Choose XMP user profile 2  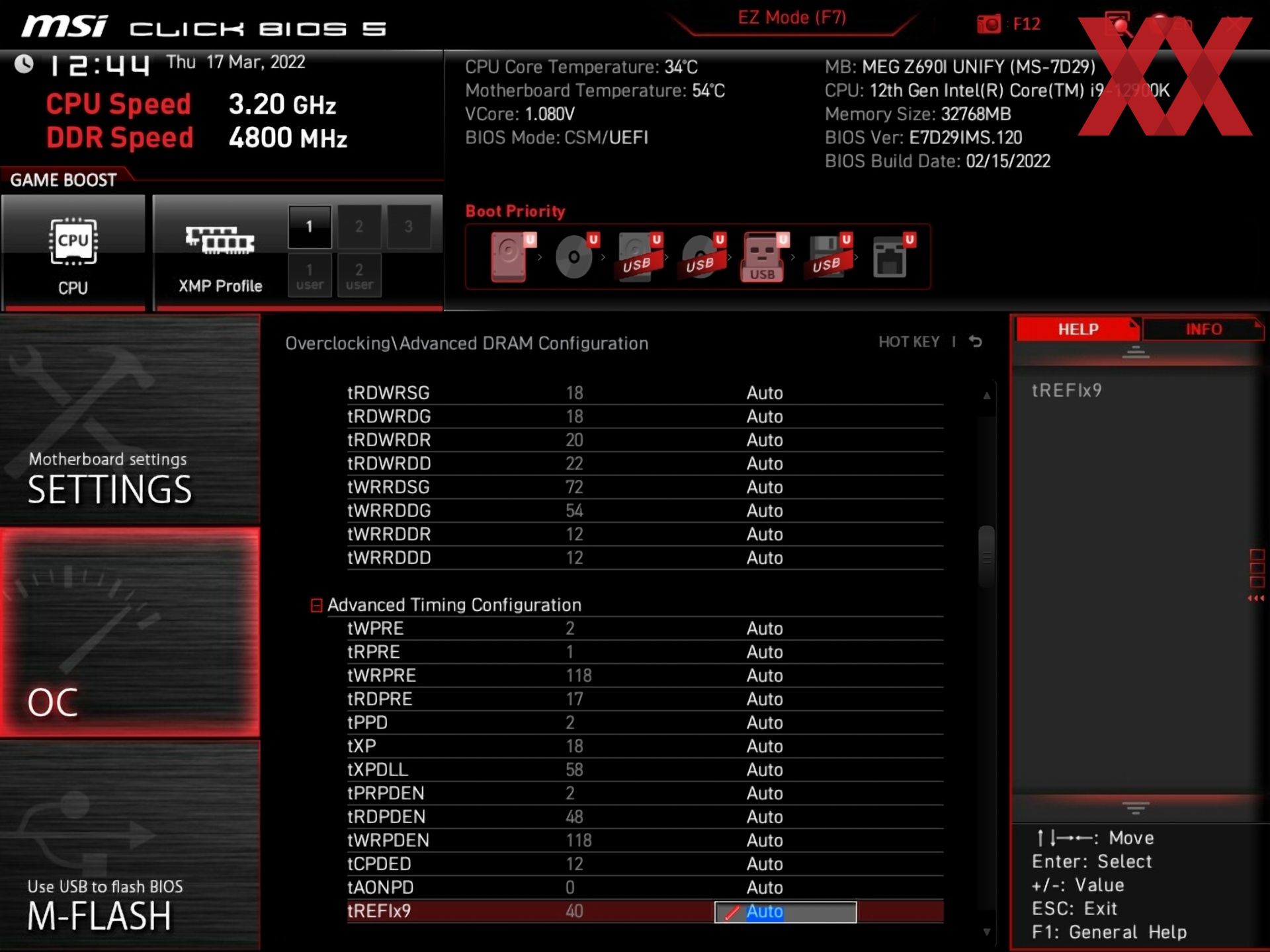tap(359, 276)
